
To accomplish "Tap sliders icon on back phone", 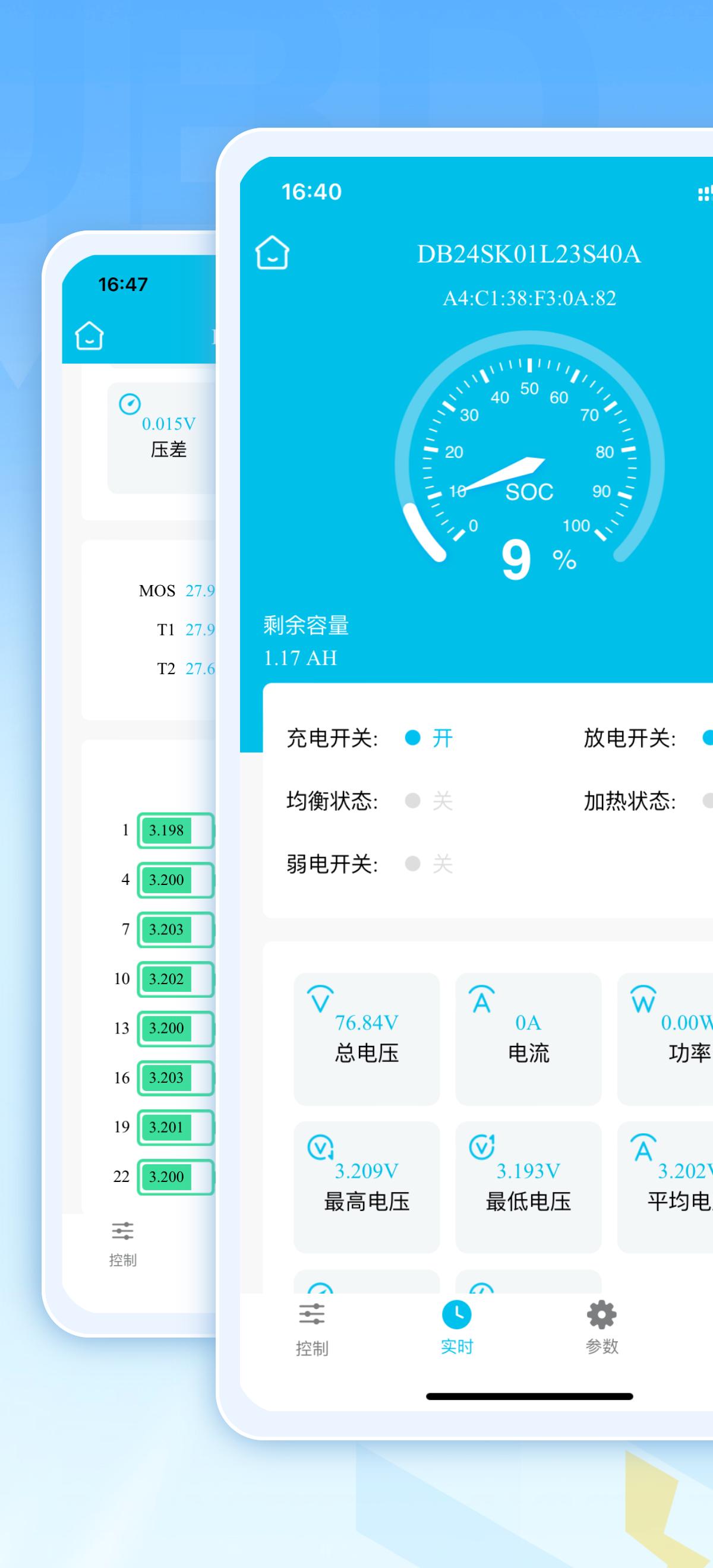I will tap(122, 1231).
